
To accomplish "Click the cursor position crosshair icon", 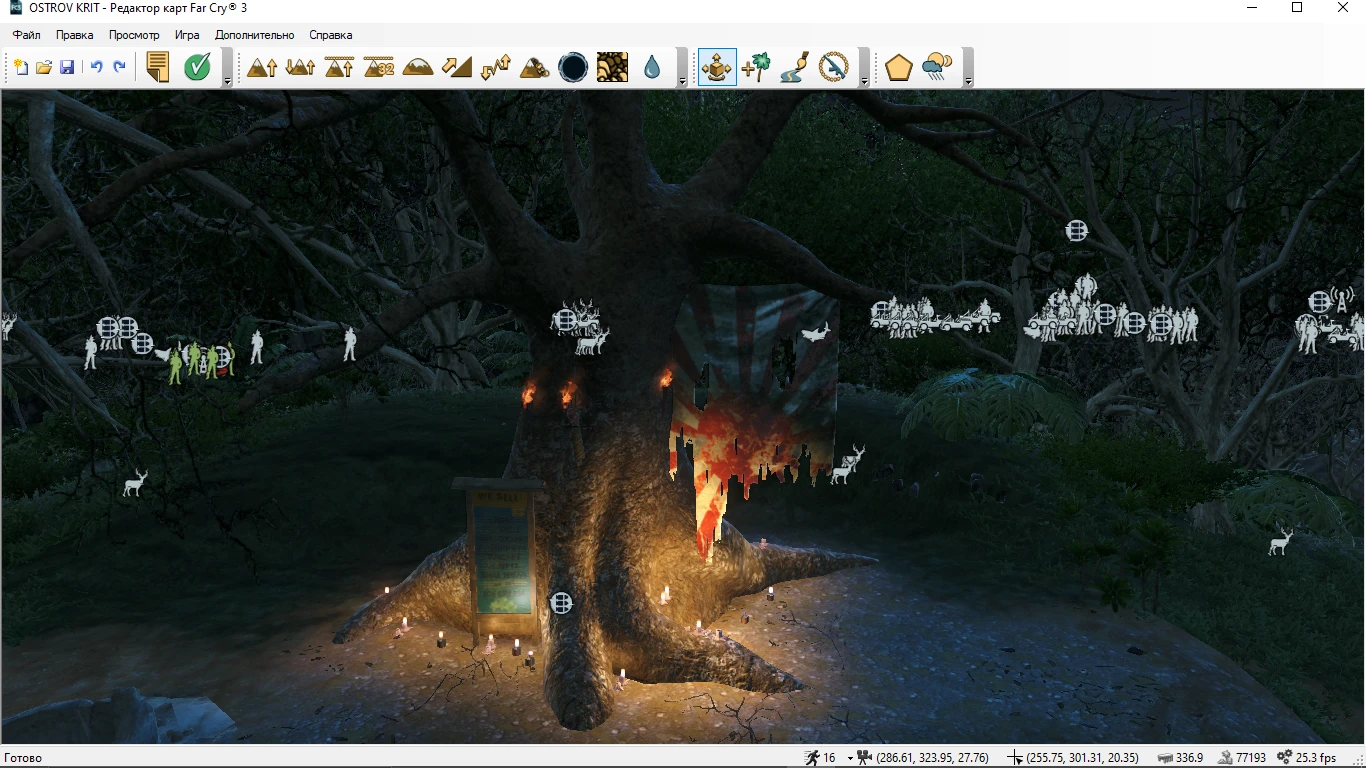I will point(1015,758).
